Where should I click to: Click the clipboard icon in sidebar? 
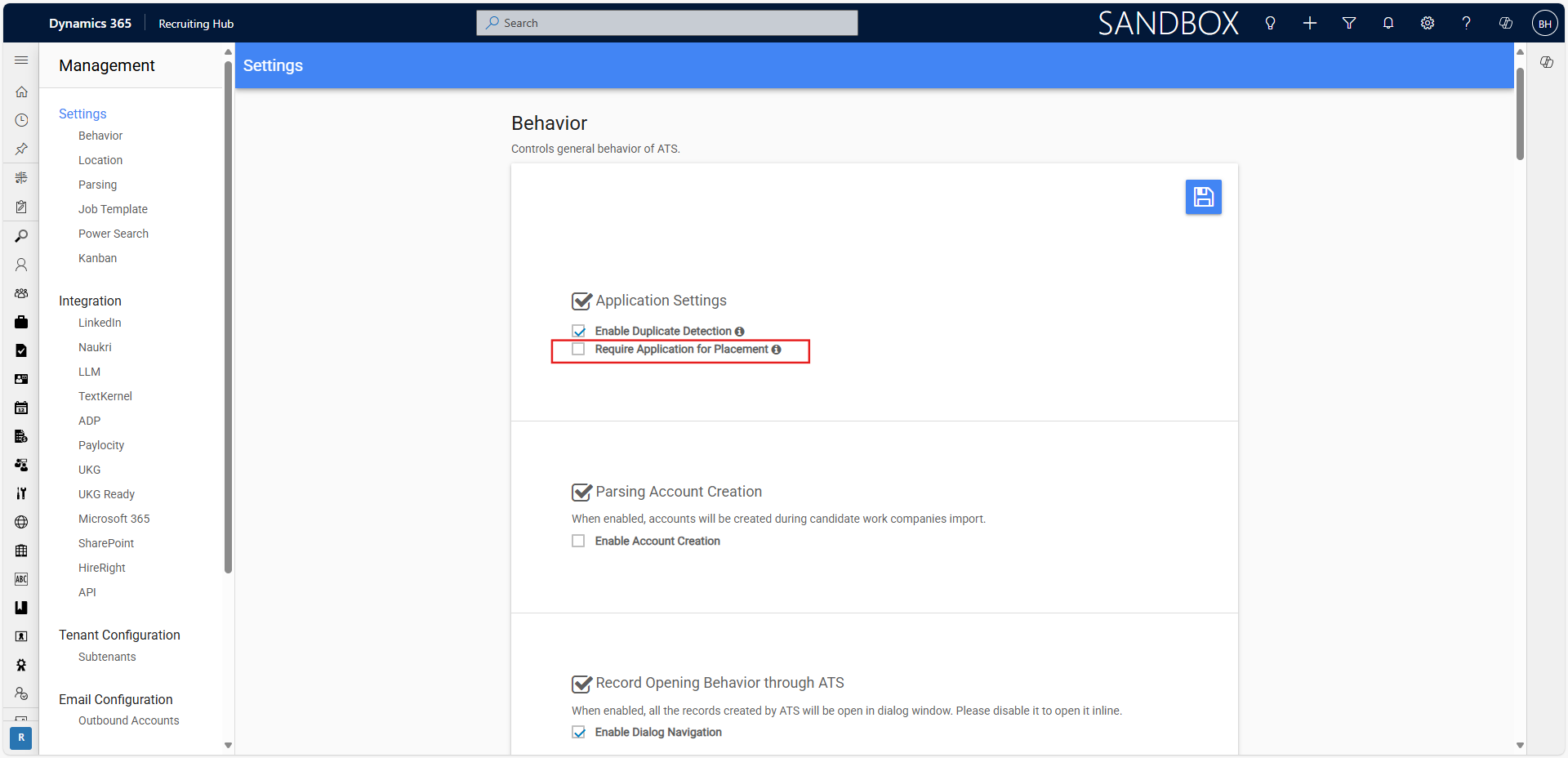click(x=21, y=207)
